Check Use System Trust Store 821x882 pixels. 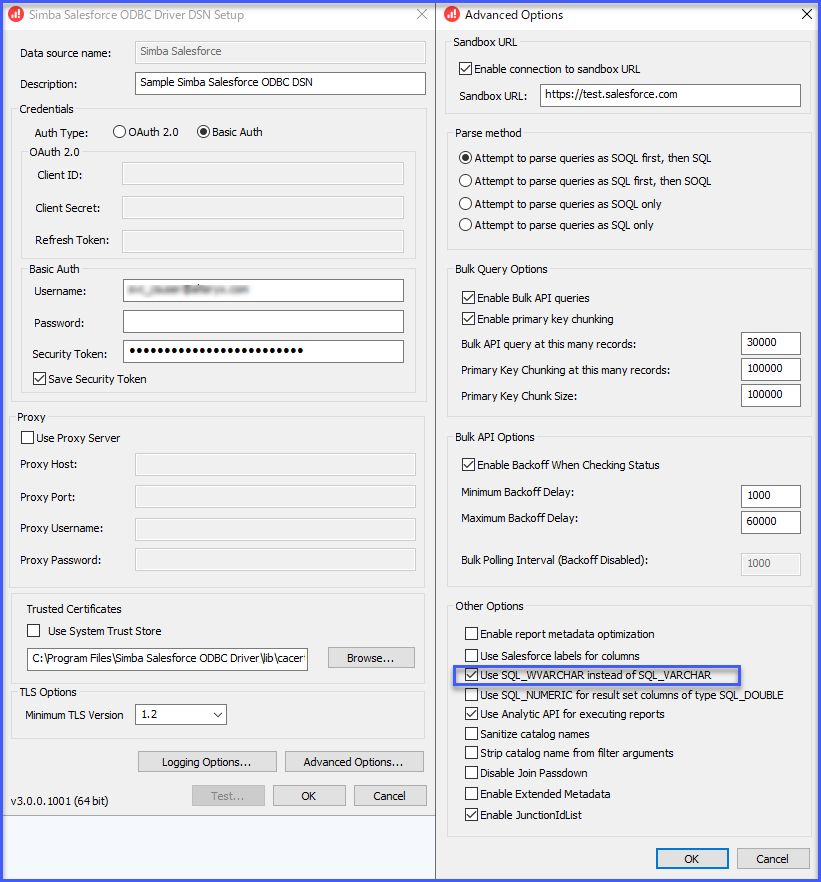coord(34,631)
